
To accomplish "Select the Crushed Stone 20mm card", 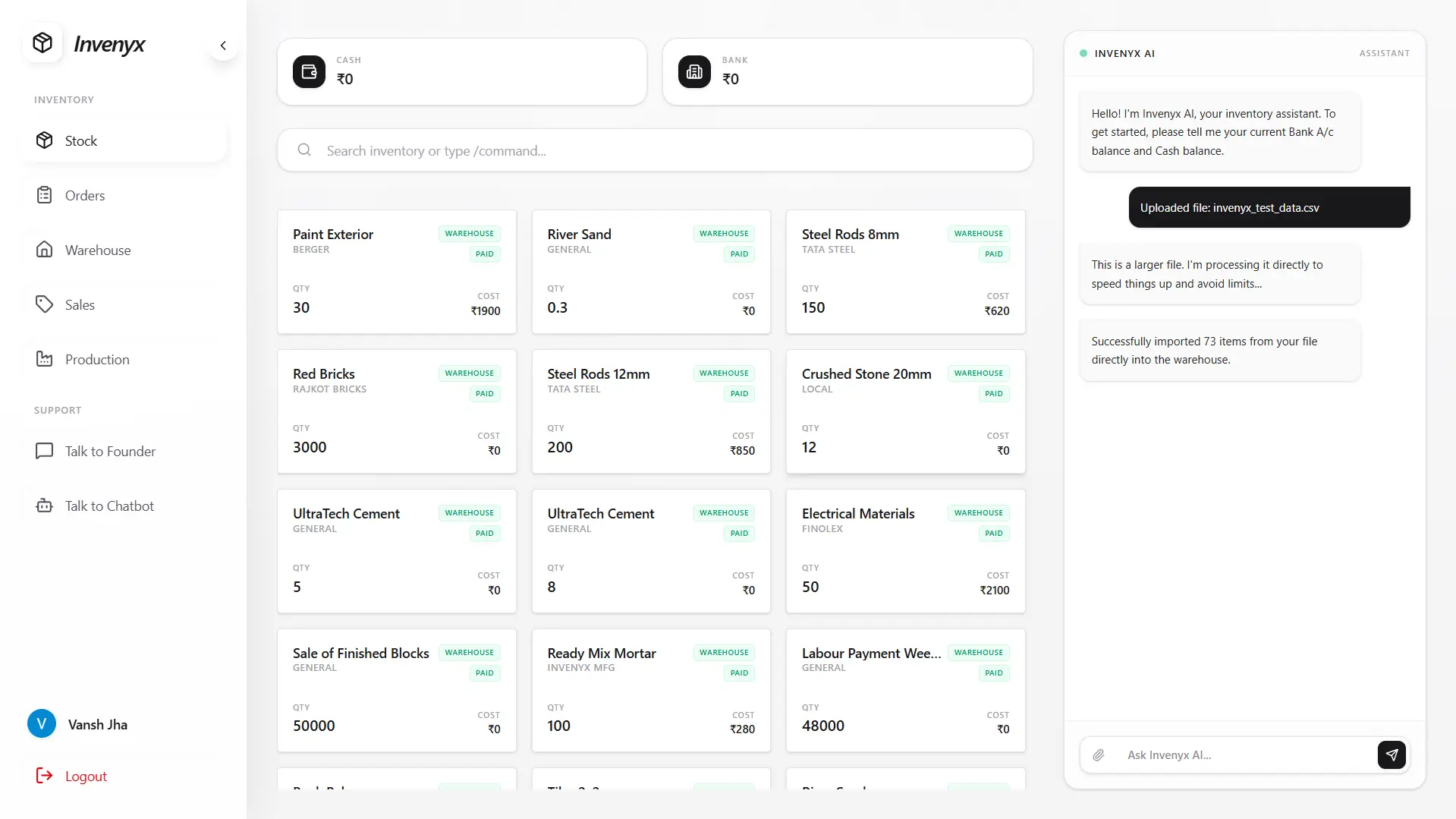I will (x=906, y=411).
